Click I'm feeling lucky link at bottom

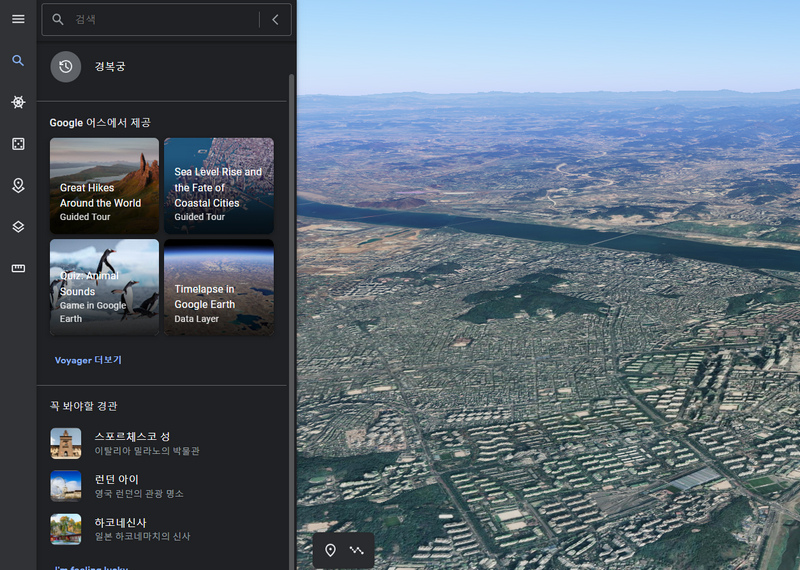[x=91, y=567]
